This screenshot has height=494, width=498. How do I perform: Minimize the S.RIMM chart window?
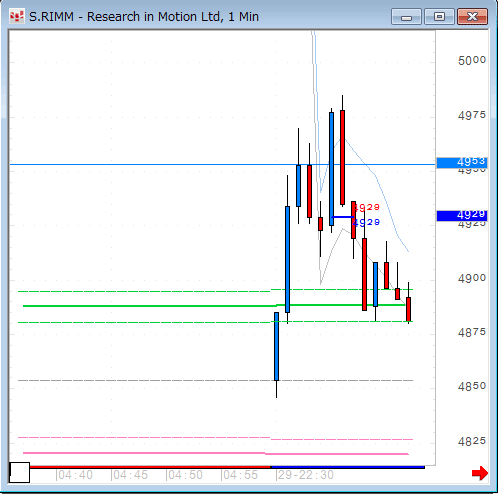point(406,17)
